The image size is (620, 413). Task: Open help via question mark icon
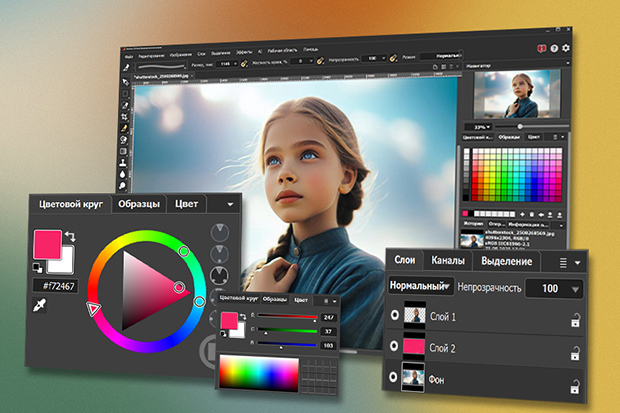coord(554,48)
